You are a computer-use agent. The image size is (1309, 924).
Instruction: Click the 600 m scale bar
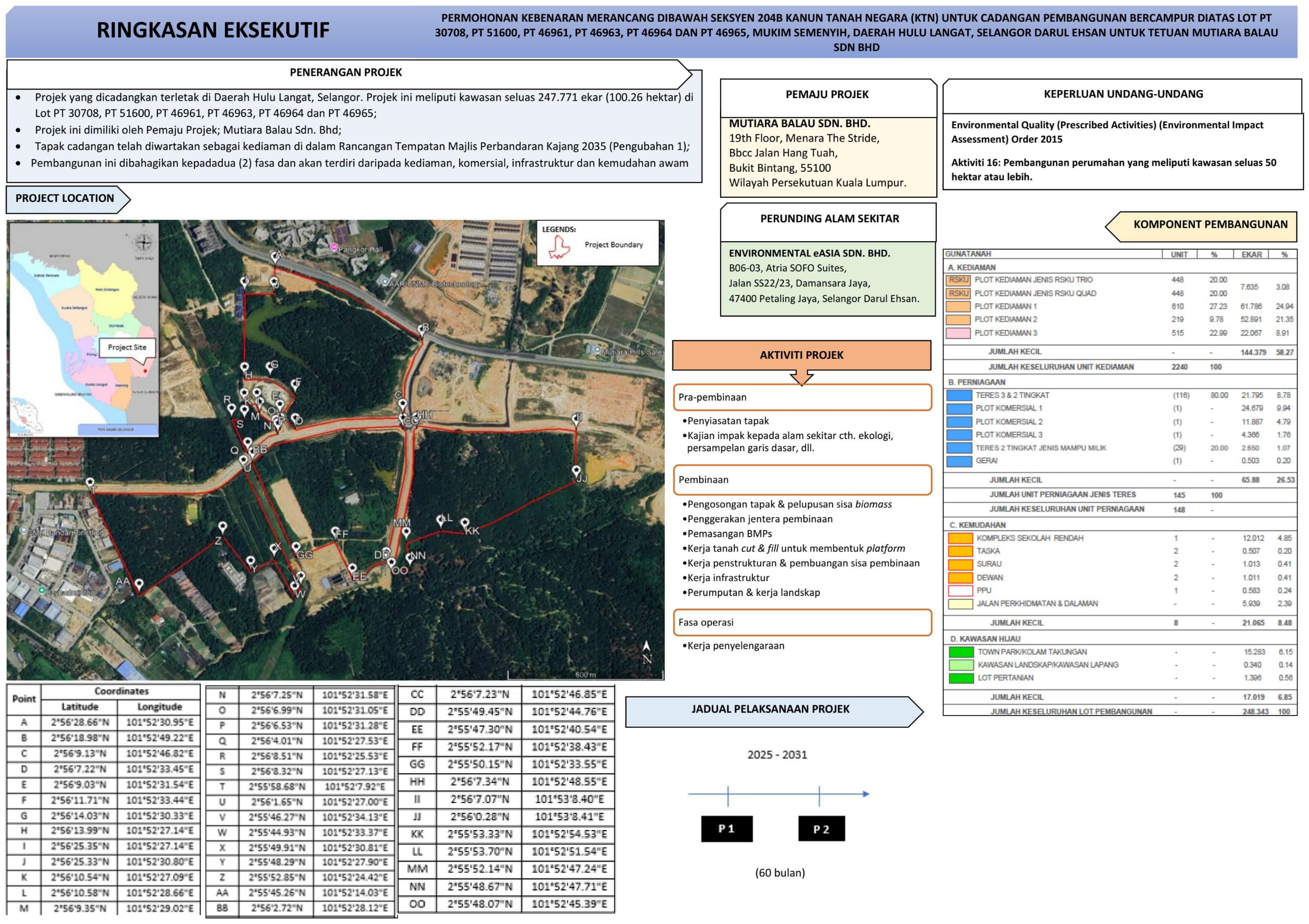click(x=585, y=675)
